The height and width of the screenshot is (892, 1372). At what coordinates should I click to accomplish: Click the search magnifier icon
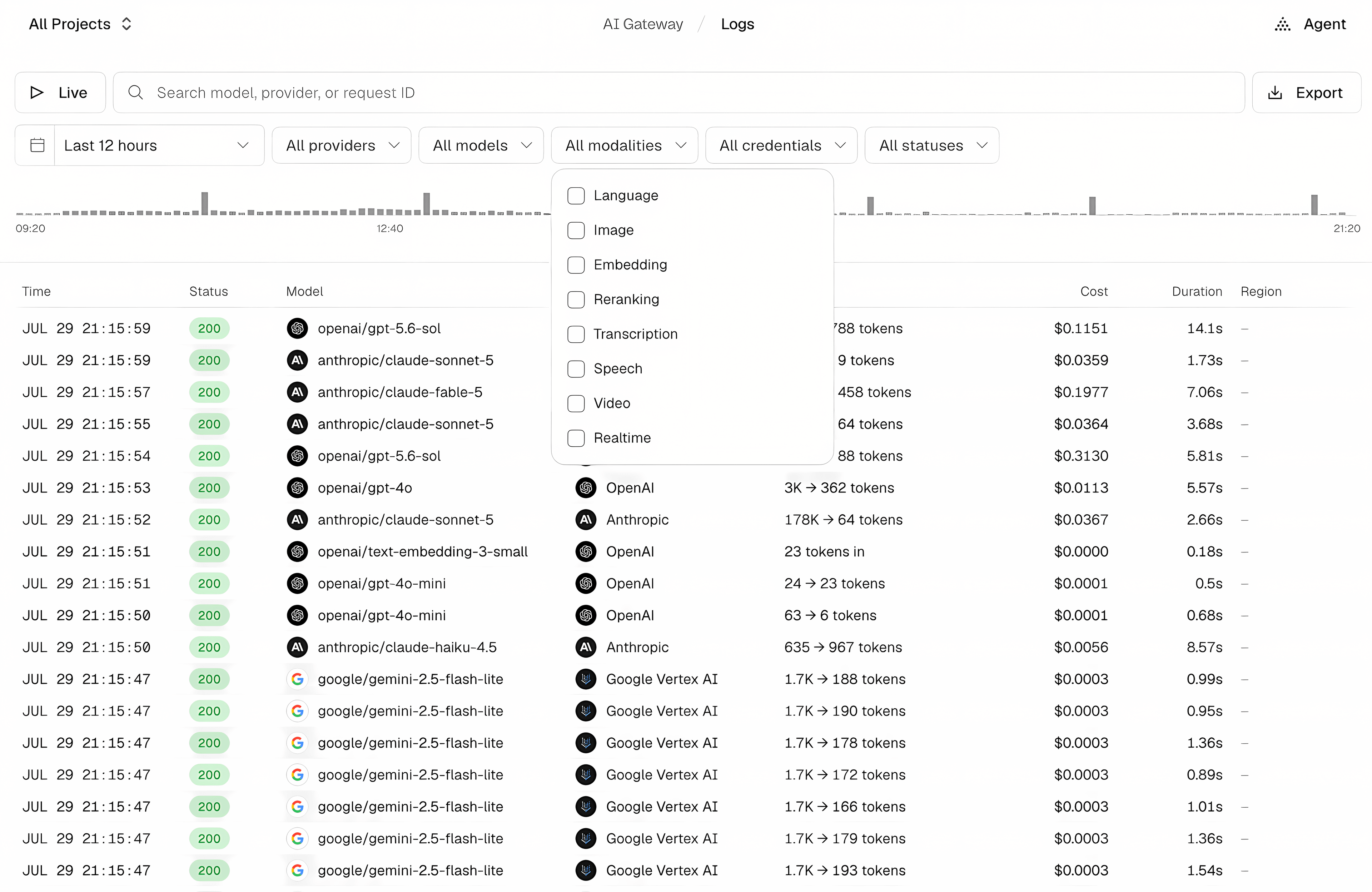tap(135, 92)
